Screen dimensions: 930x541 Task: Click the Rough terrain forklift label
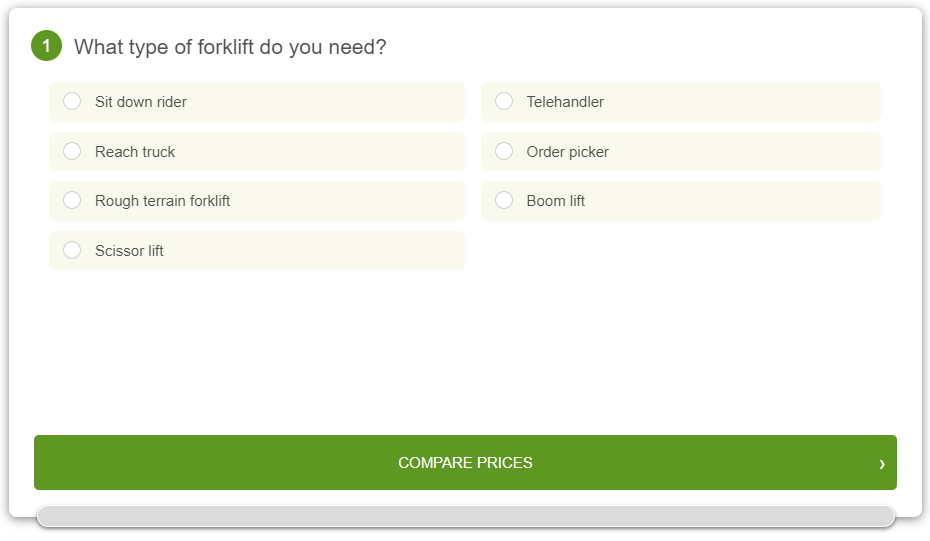coord(162,201)
